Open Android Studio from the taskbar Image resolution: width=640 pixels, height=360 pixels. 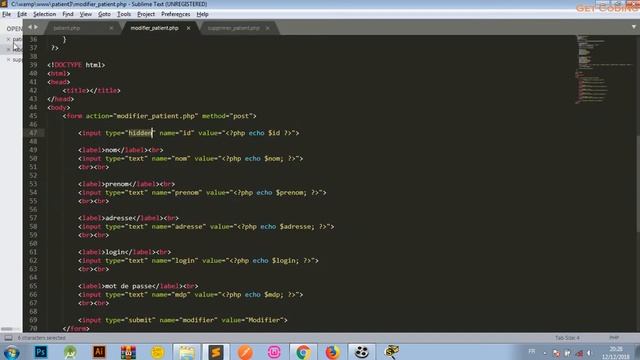pos(70,352)
